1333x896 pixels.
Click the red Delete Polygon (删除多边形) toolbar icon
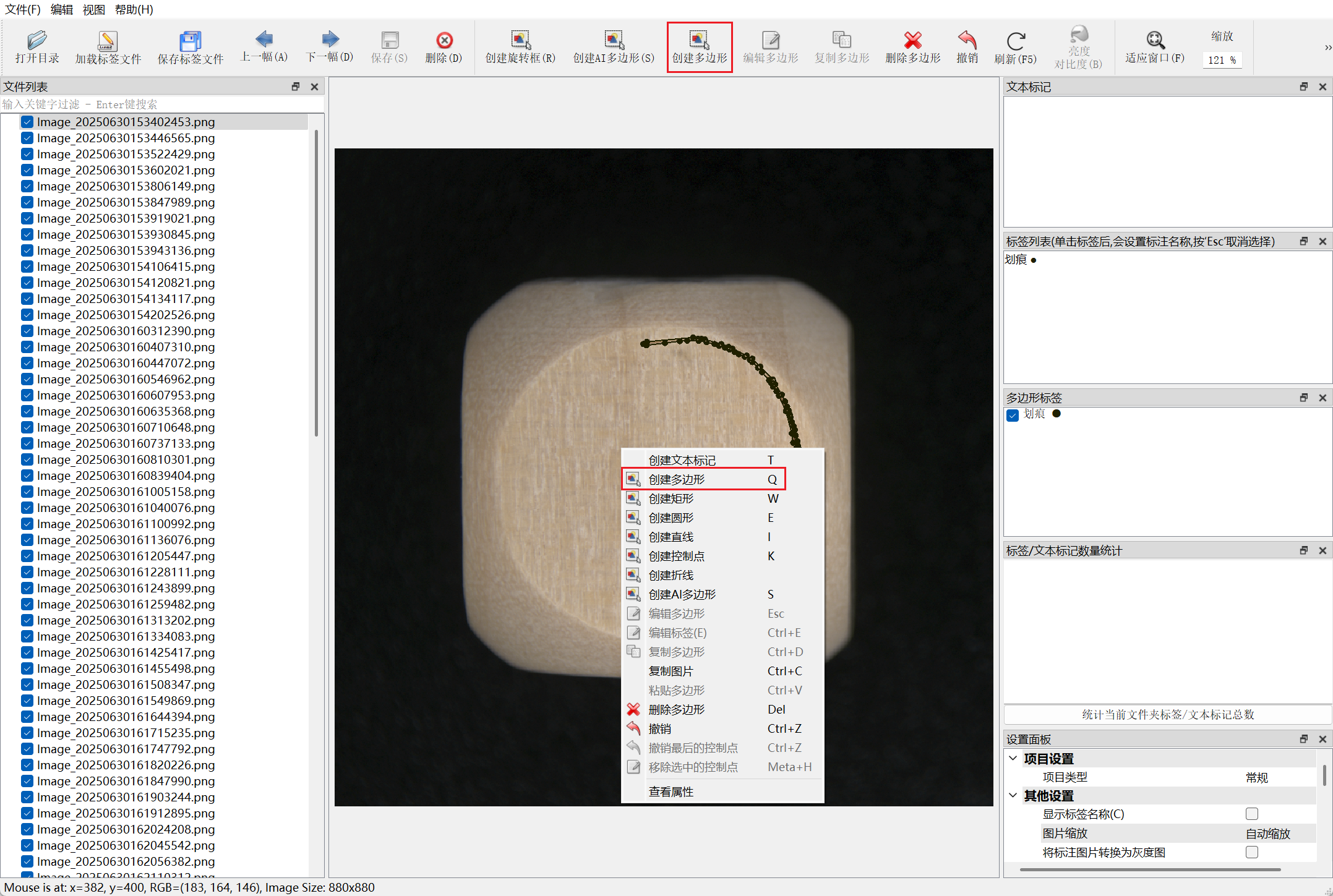pyautogui.click(x=912, y=41)
